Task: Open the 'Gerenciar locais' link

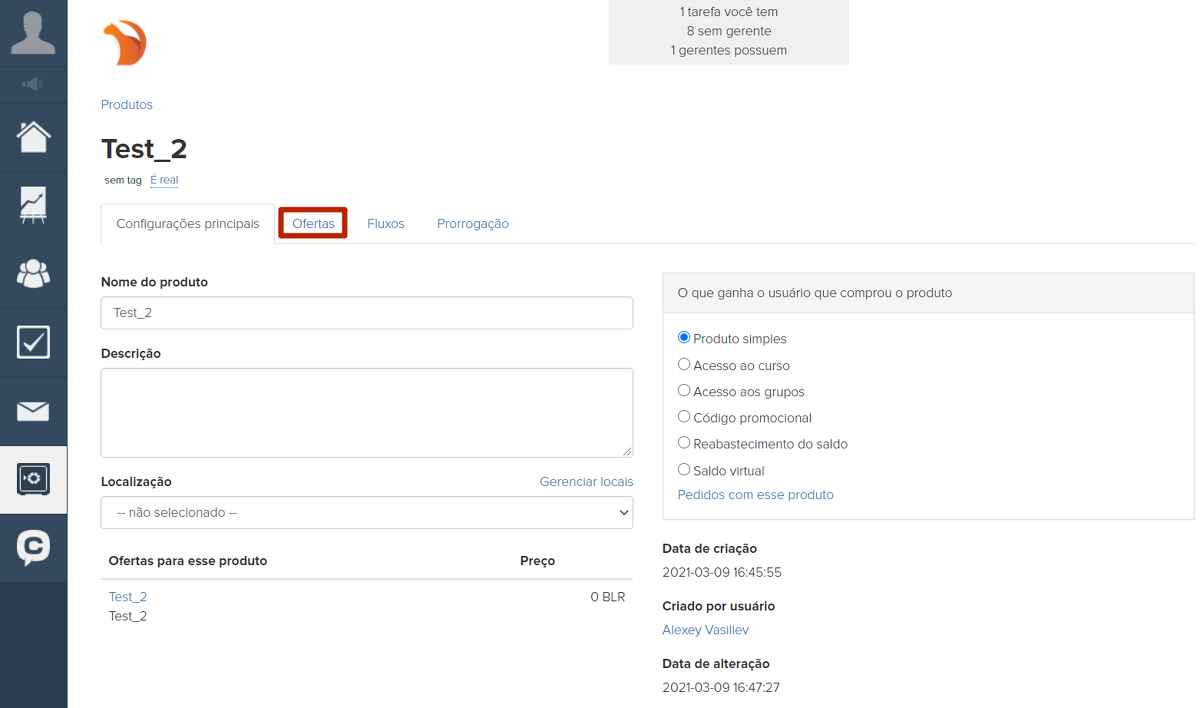Action: pyautogui.click(x=586, y=482)
